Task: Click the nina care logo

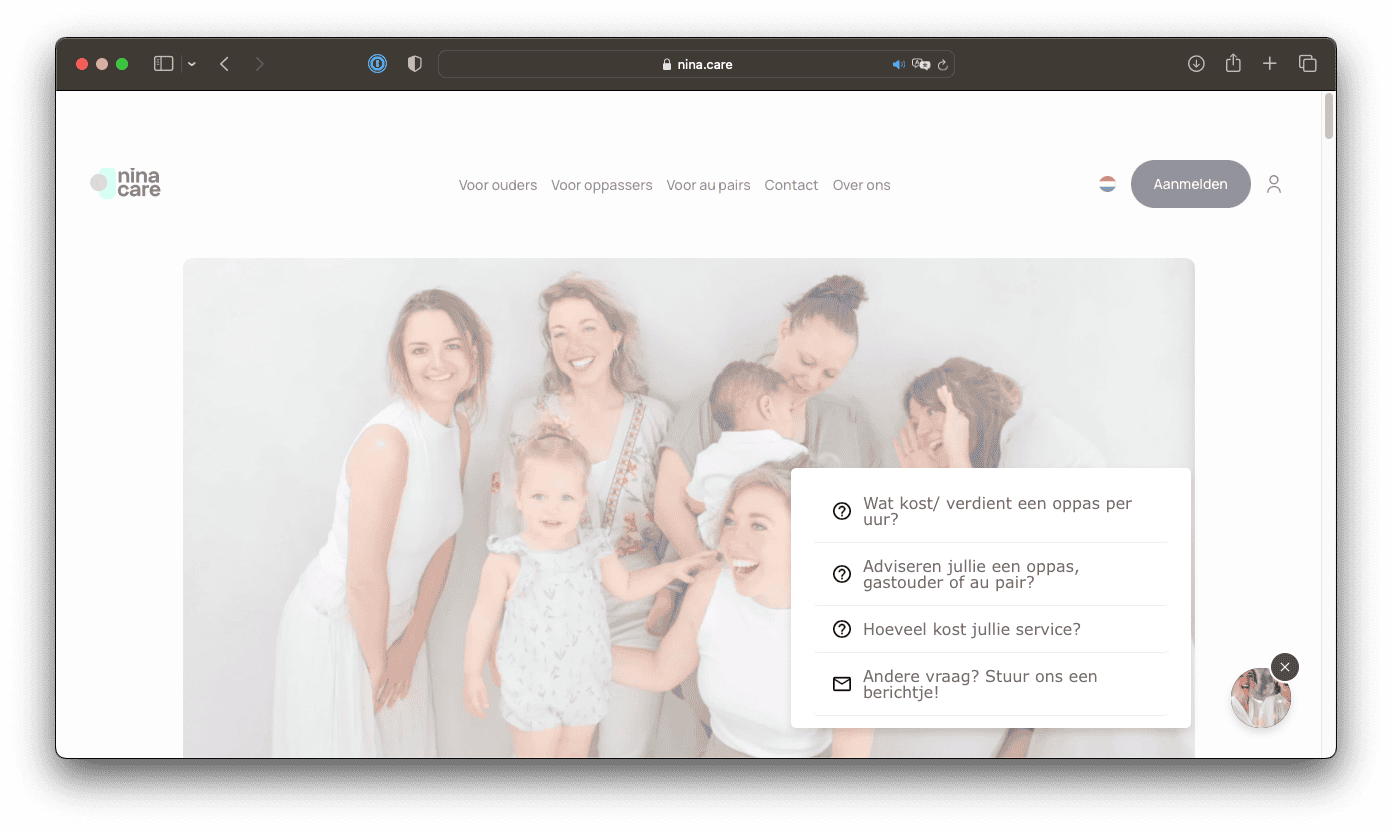Action: (x=125, y=183)
